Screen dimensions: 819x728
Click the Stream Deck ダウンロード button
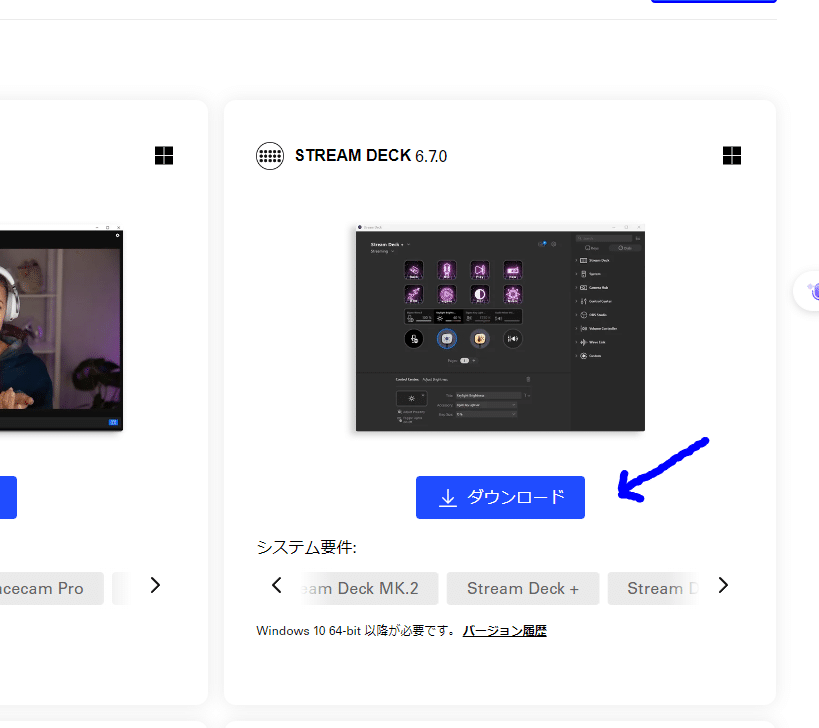pos(500,497)
